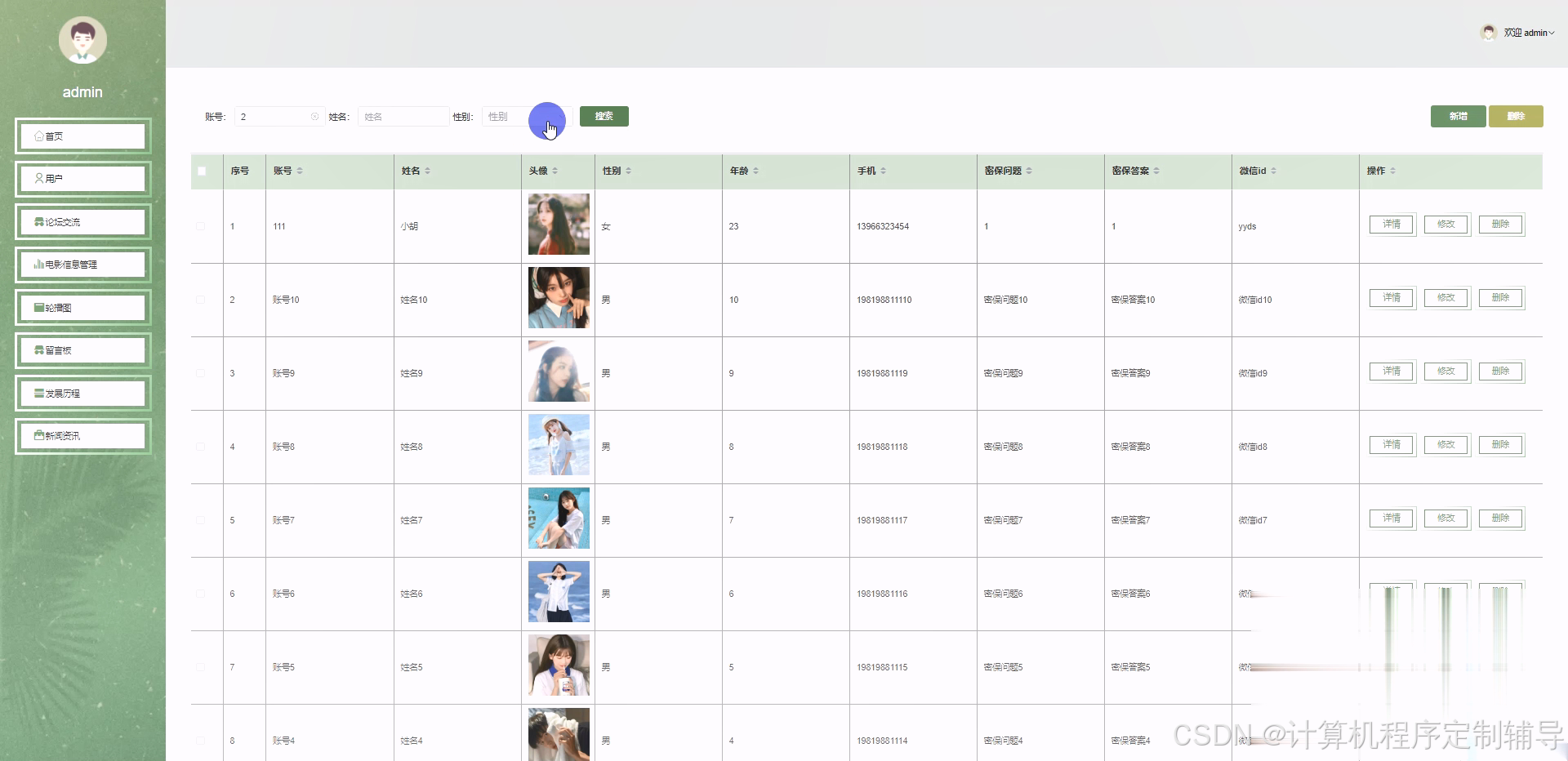Open 首页 home menu icon
Viewport: 1568px width, 761px height.
pos(38,136)
